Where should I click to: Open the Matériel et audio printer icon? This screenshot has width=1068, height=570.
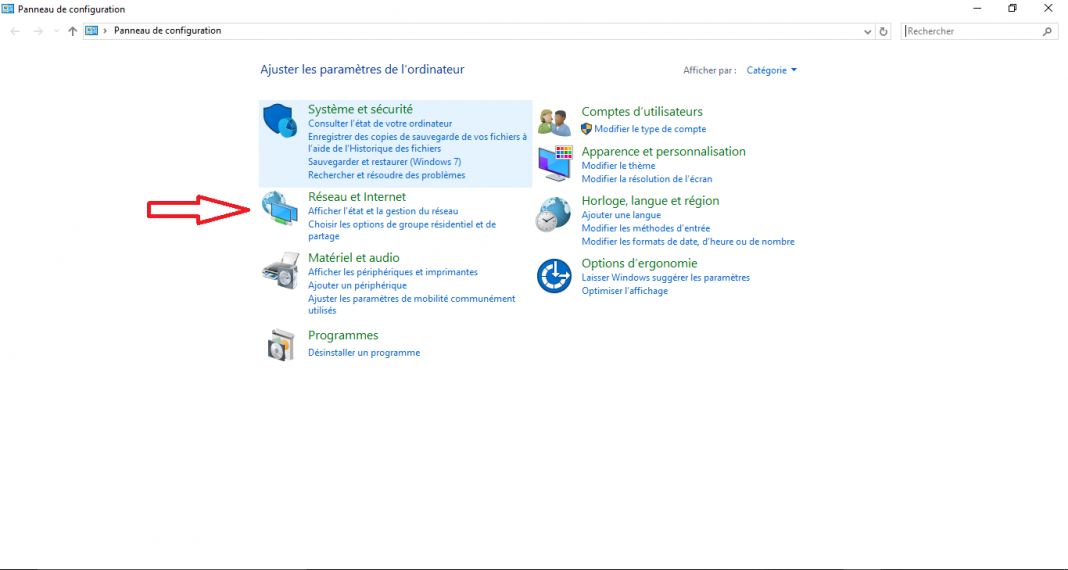coord(280,270)
